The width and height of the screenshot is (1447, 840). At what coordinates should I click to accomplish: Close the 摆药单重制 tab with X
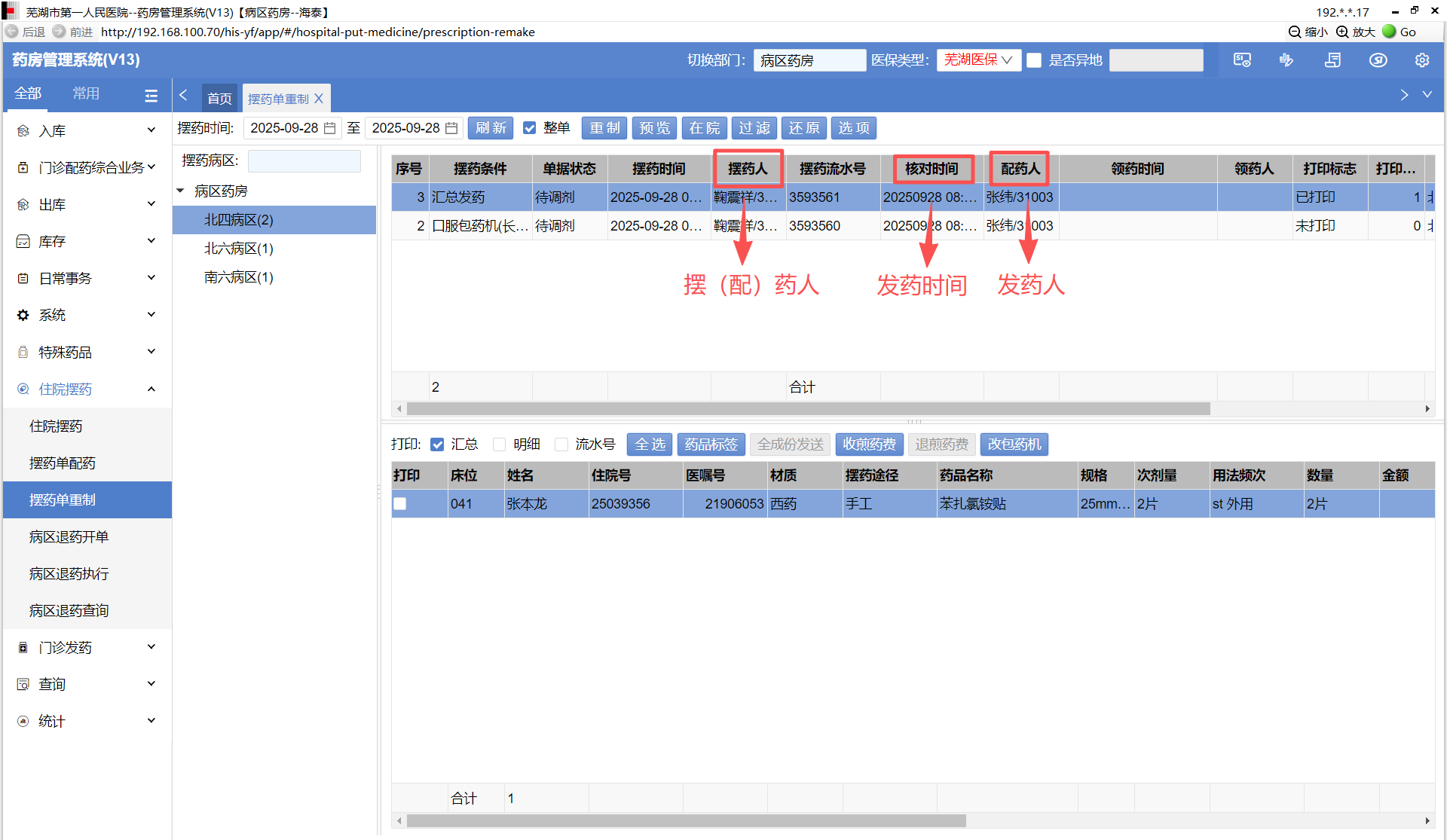319,99
